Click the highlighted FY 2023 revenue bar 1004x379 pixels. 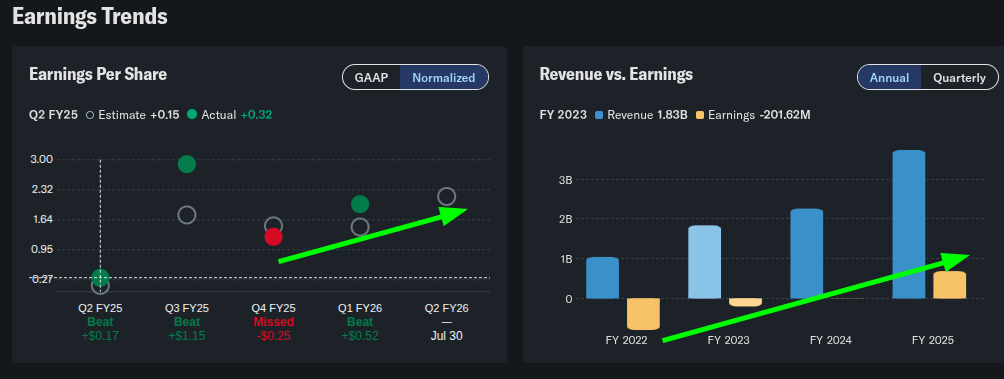pyautogui.click(x=704, y=262)
